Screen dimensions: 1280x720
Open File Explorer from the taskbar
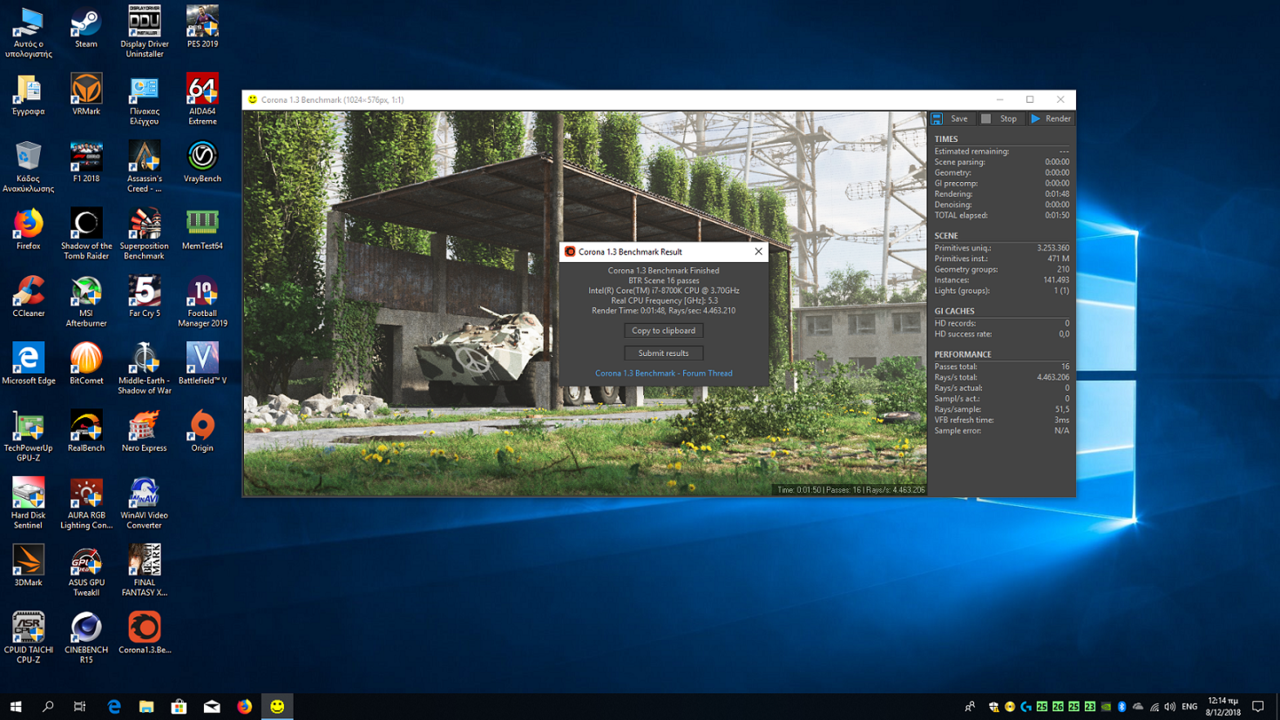click(146, 706)
